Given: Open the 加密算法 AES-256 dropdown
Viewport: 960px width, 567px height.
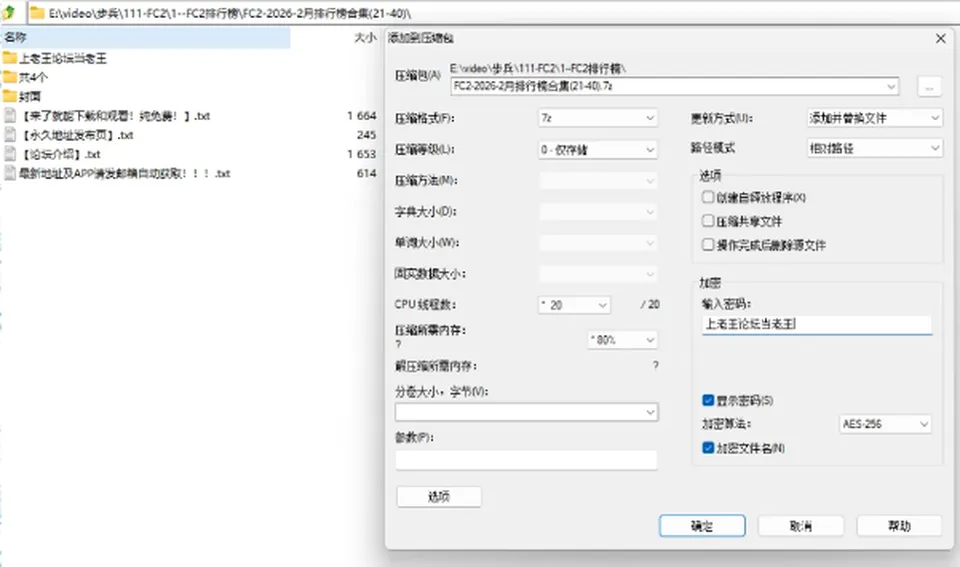Looking at the screenshot, I should (x=884, y=424).
